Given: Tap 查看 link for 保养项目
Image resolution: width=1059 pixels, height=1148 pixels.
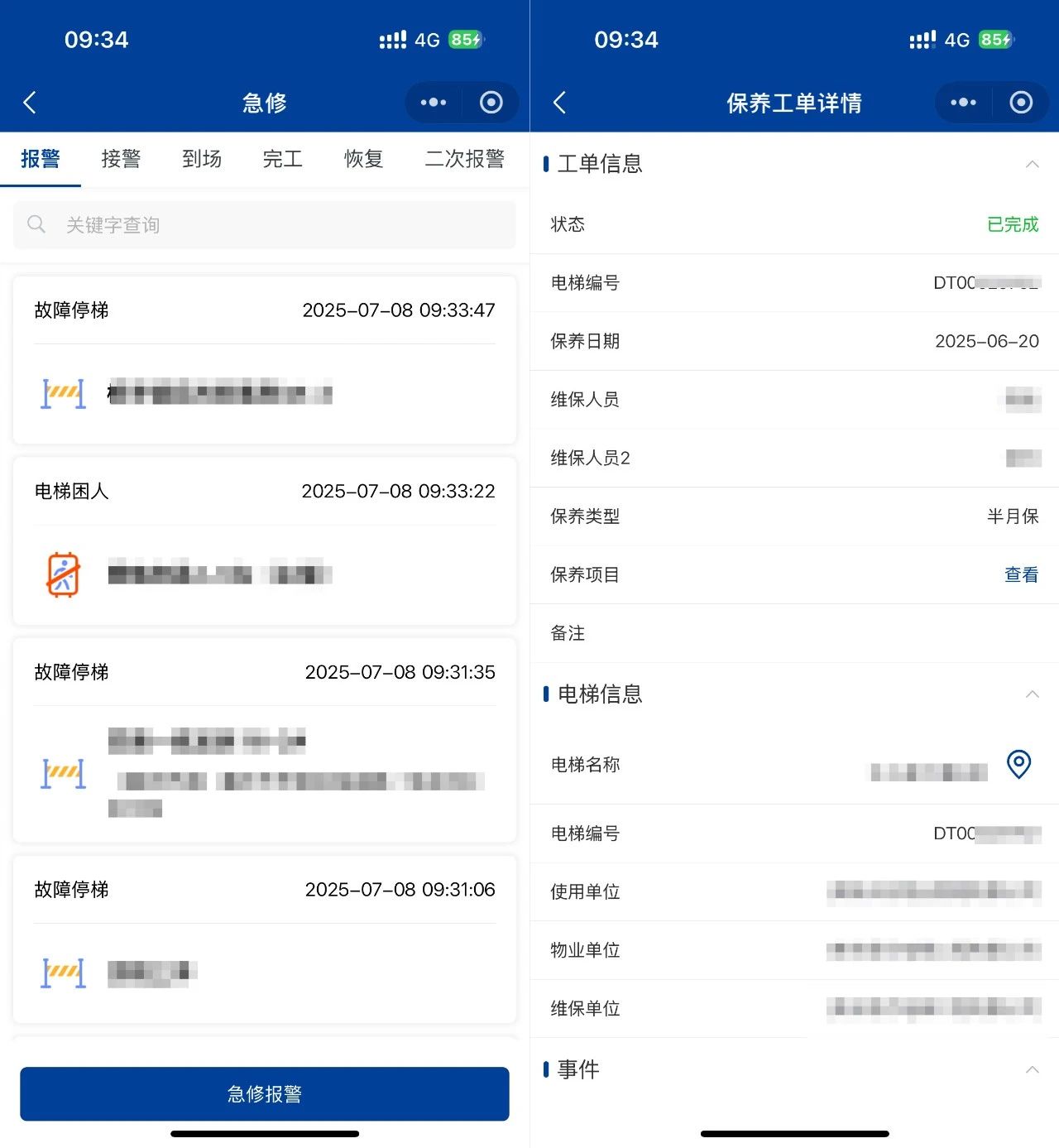Looking at the screenshot, I should click(1021, 575).
